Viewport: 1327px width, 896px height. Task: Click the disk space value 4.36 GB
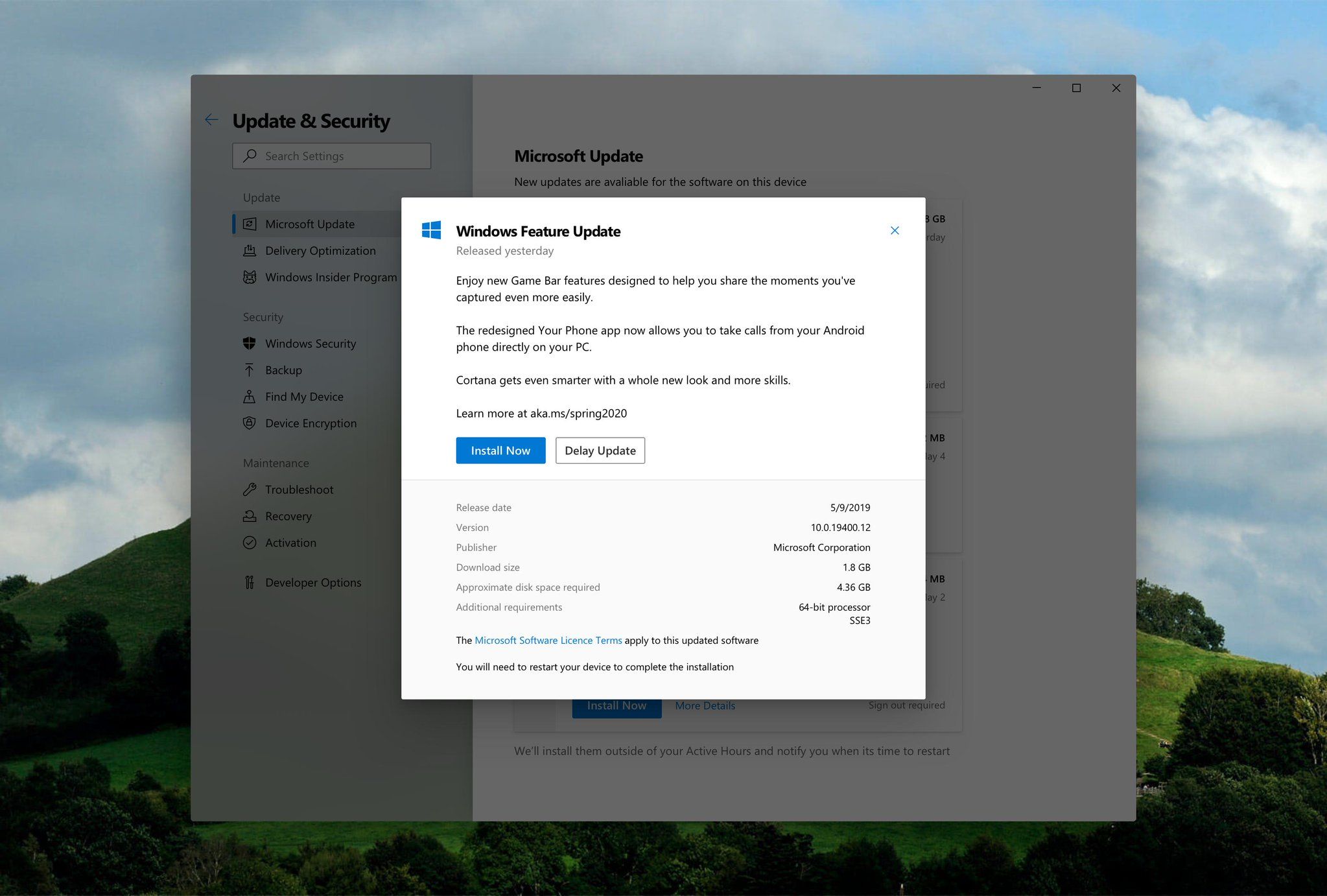pyautogui.click(x=853, y=587)
